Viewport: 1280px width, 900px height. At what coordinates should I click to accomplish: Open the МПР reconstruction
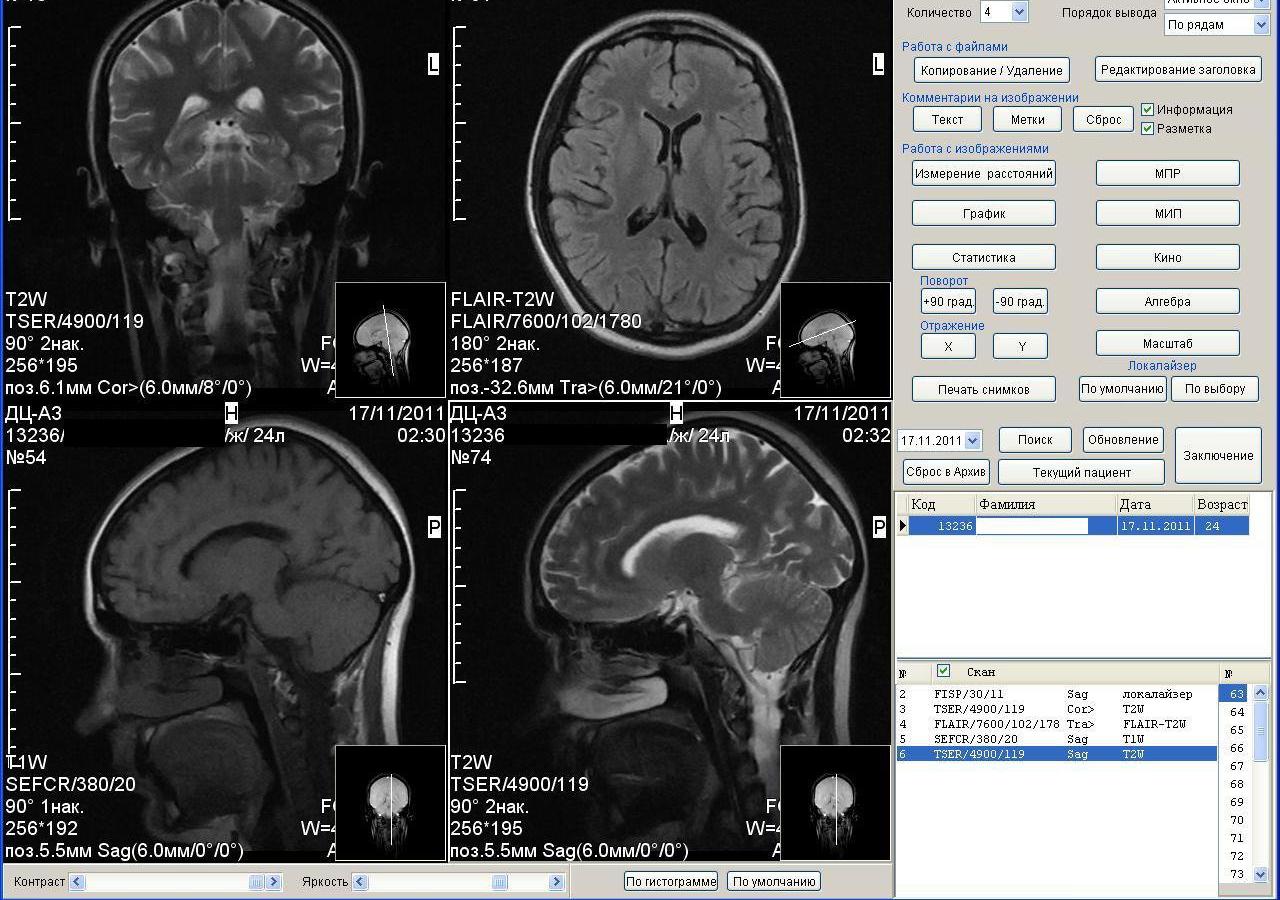click(1168, 173)
